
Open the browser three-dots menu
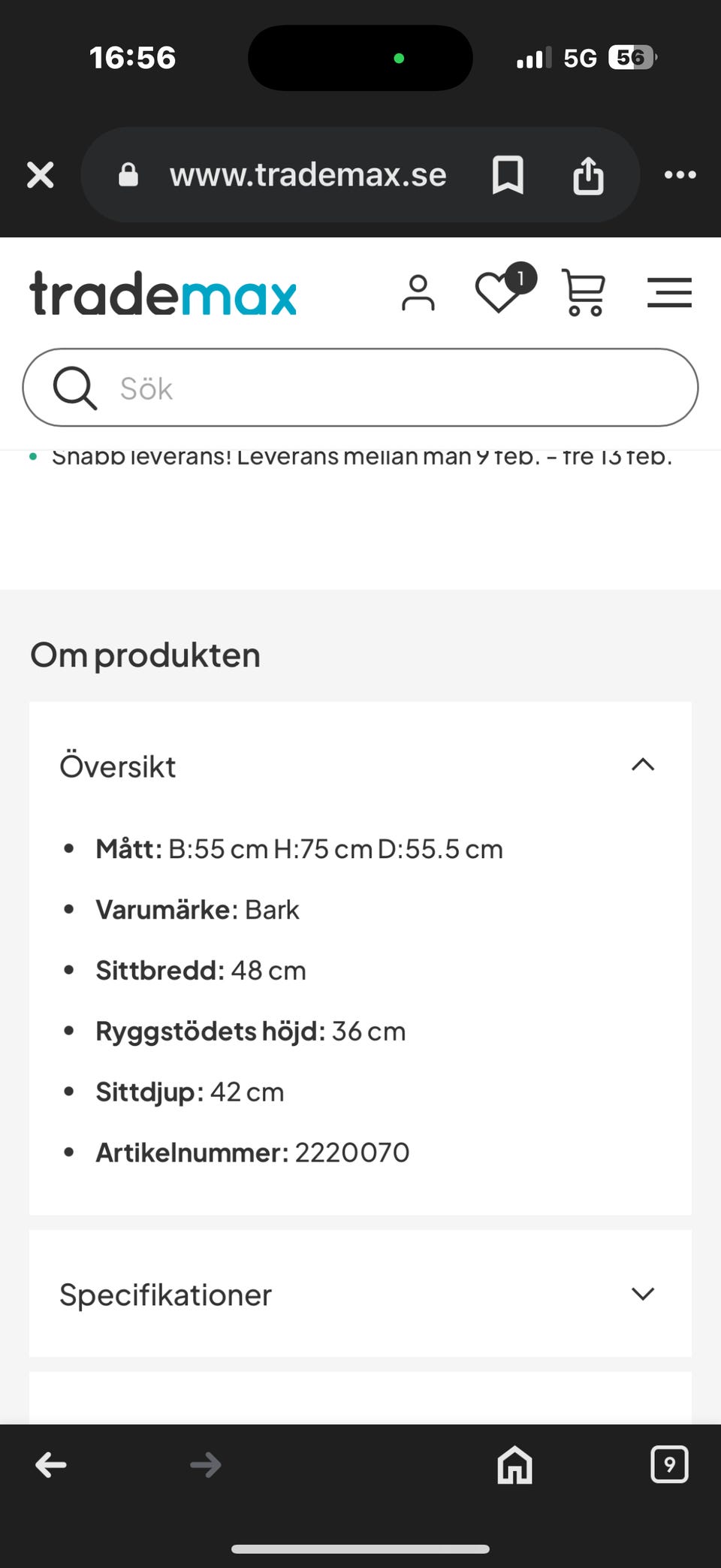tap(680, 175)
